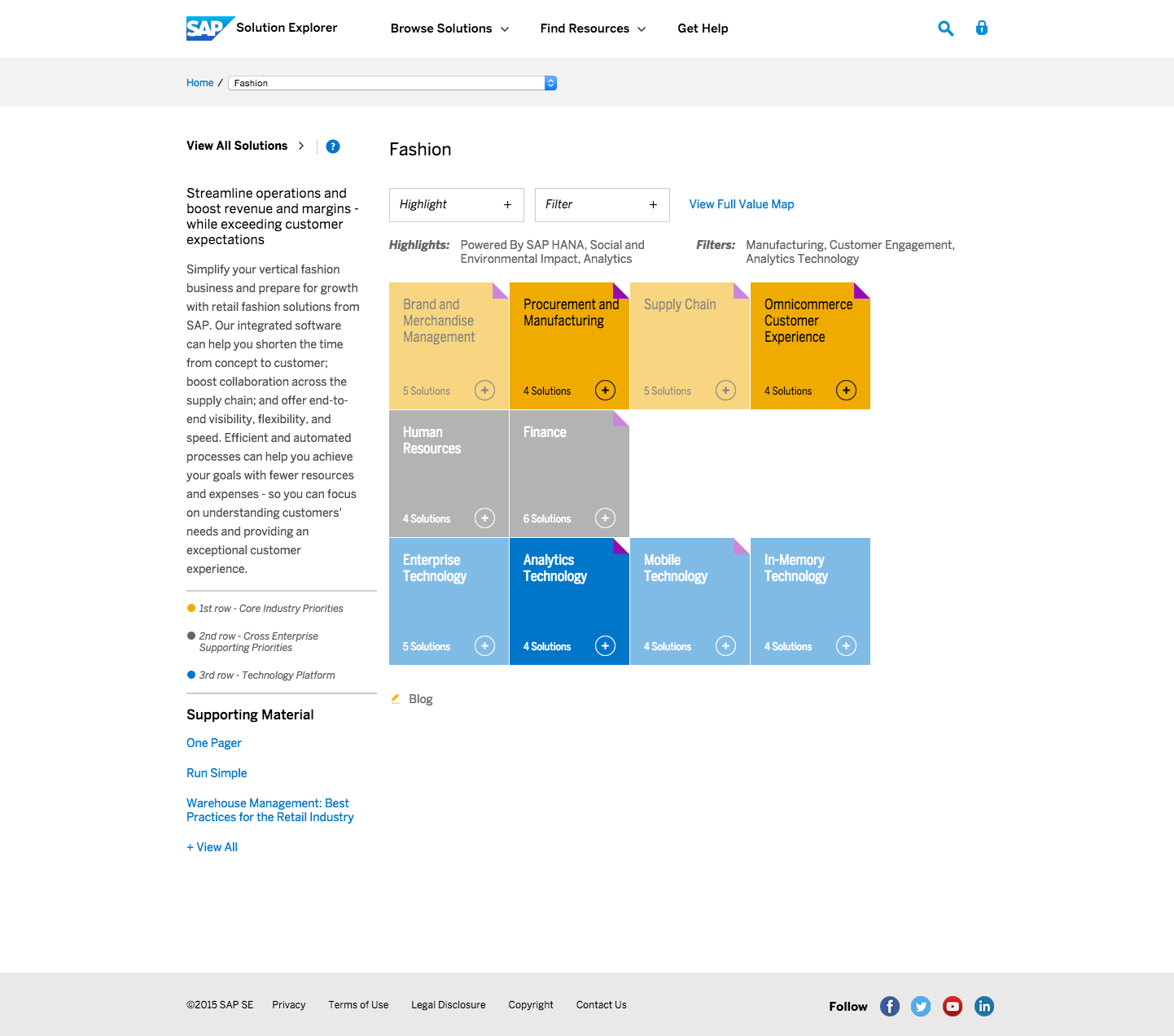This screenshot has height=1036, width=1174.
Task: Expand Omnicommerce Customer Experience plus icon
Action: tap(846, 391)
